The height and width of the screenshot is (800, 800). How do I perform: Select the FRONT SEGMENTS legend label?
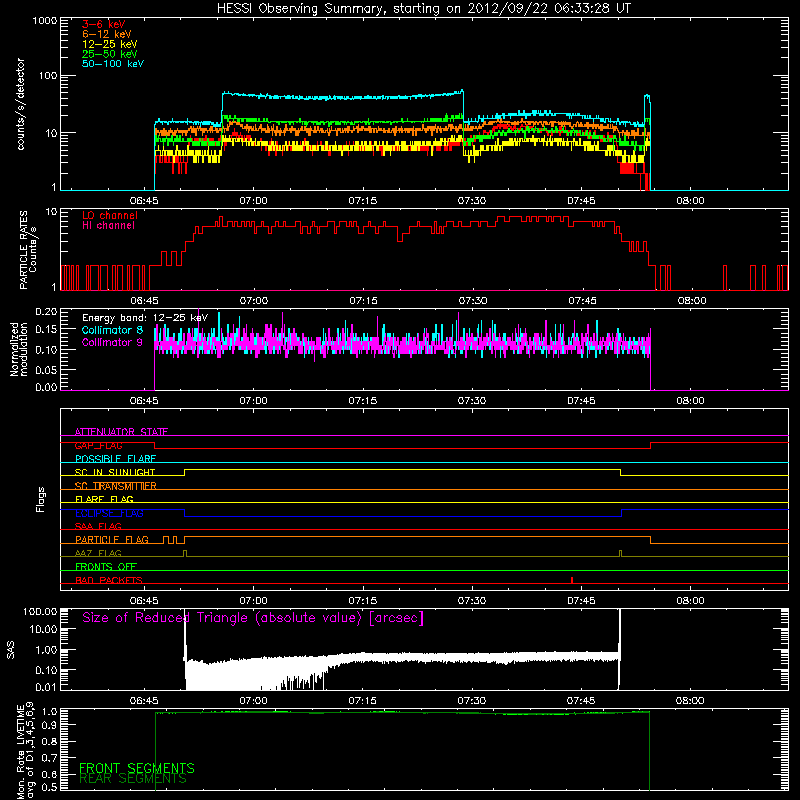[137, 768]
